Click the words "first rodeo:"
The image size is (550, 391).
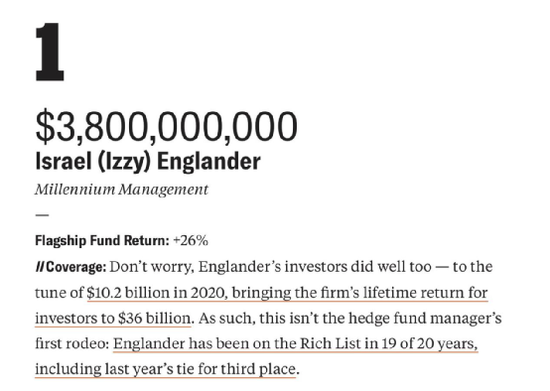[72, 343]
